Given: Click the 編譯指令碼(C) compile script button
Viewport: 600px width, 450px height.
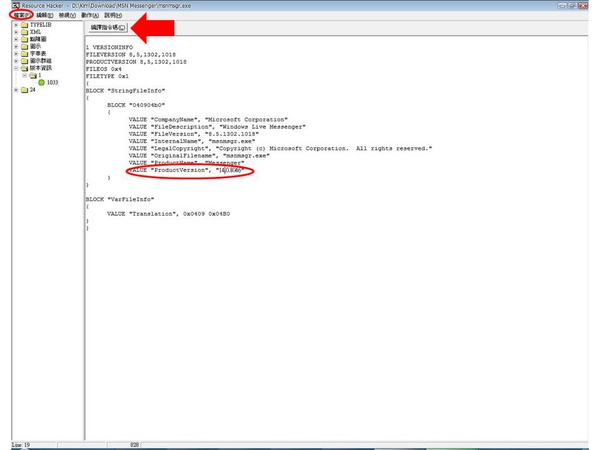Looking at the screenshot, I should [108, 28].
